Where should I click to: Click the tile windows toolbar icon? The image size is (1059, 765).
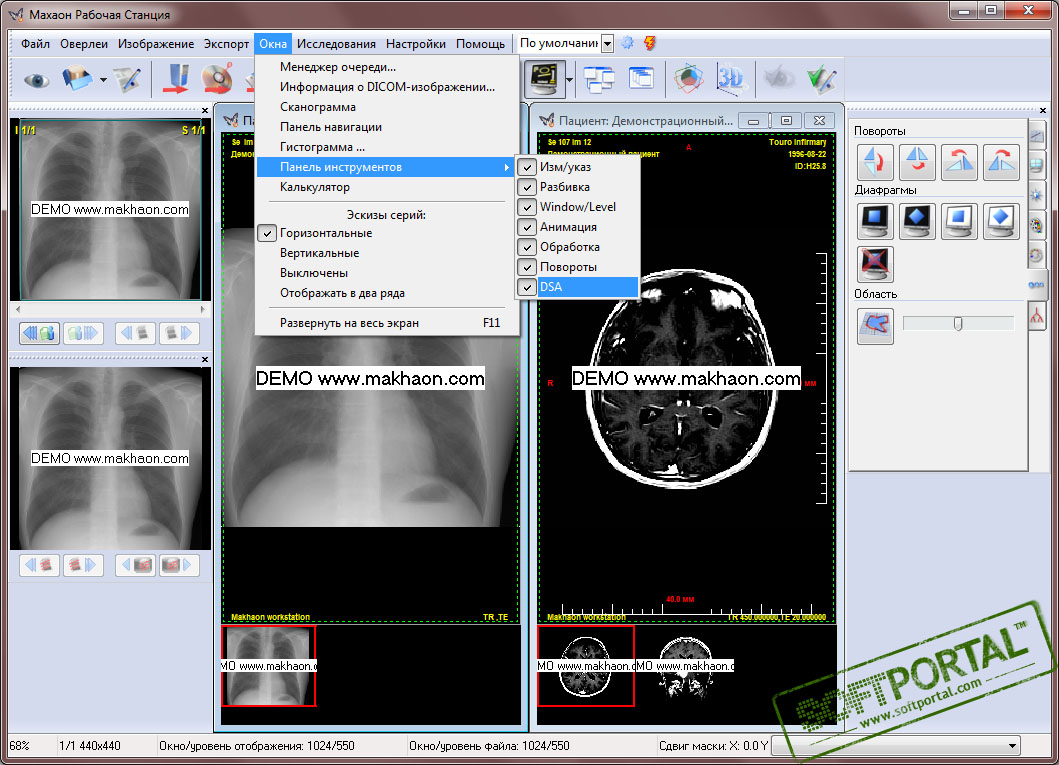[x=598, y=79]
